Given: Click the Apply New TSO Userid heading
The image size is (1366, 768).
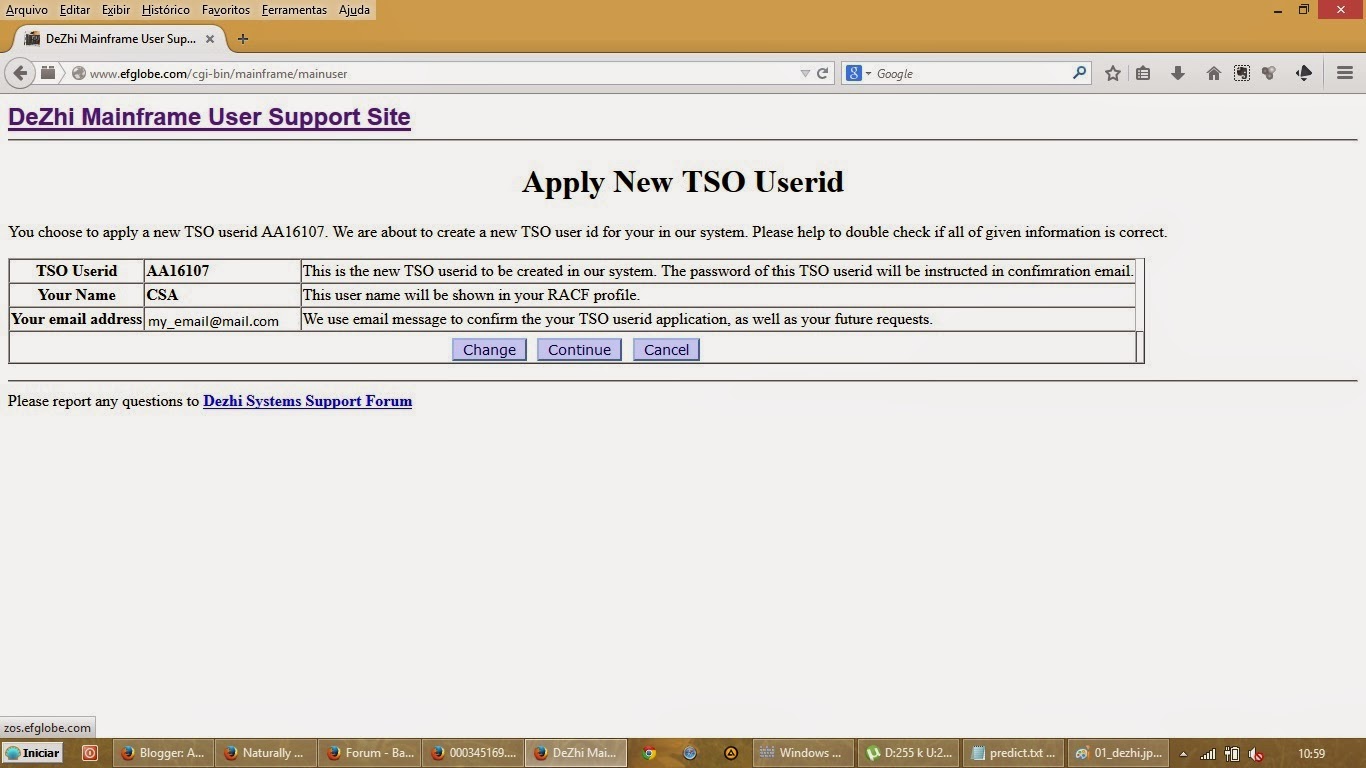Looking at the screenshot, I should [683, 182].
